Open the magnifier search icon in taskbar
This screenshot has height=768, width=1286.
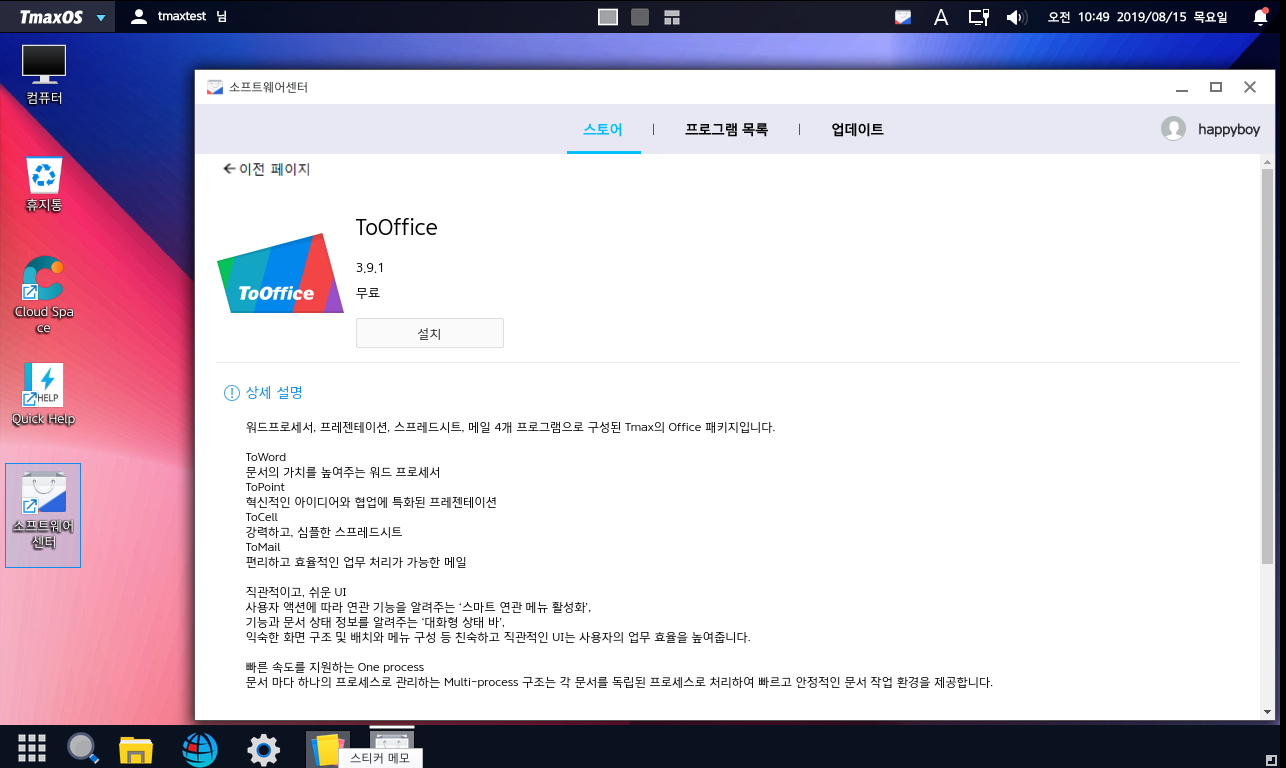click(x=82, y=747)
